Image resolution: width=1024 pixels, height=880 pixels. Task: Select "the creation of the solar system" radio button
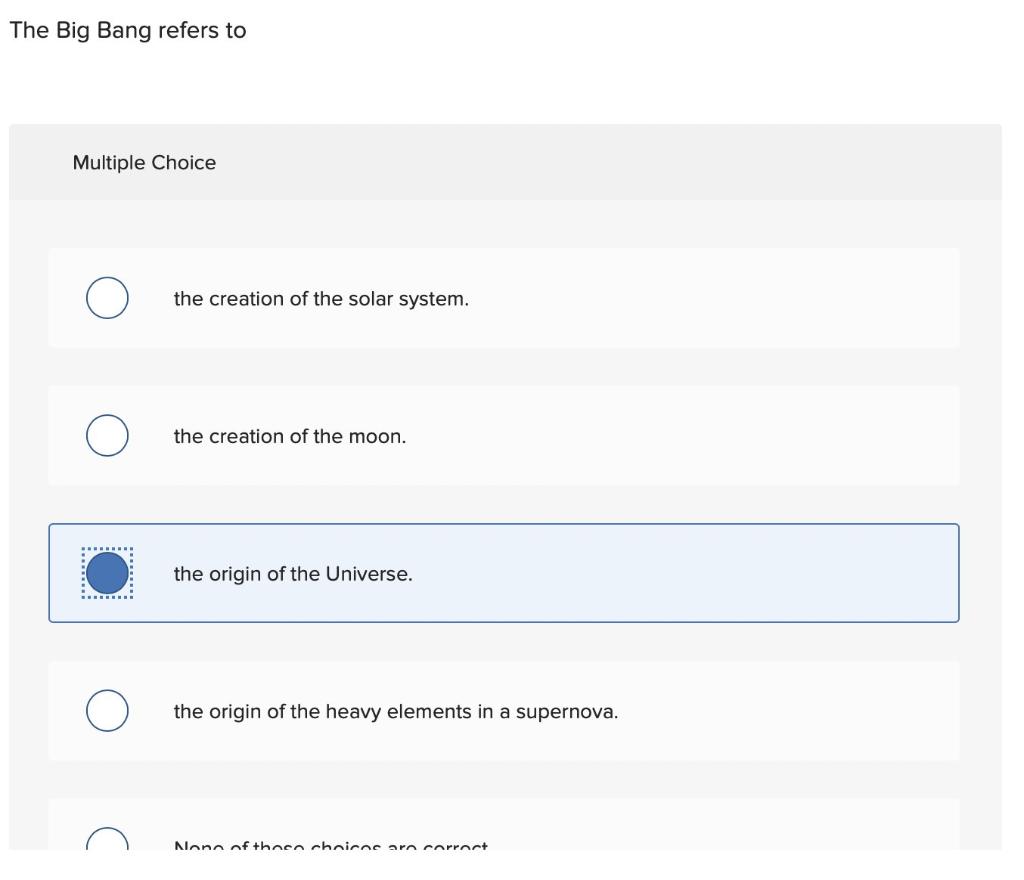click(x=107, y=297)
